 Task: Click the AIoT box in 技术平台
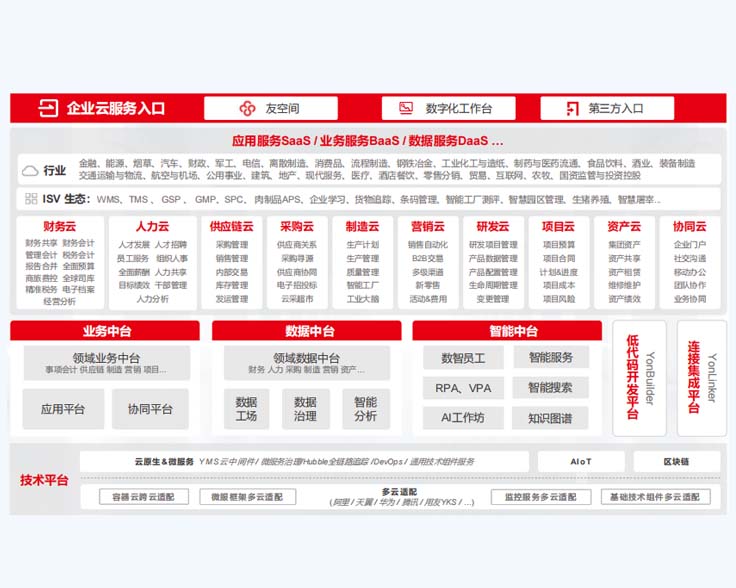pos(581,461)
